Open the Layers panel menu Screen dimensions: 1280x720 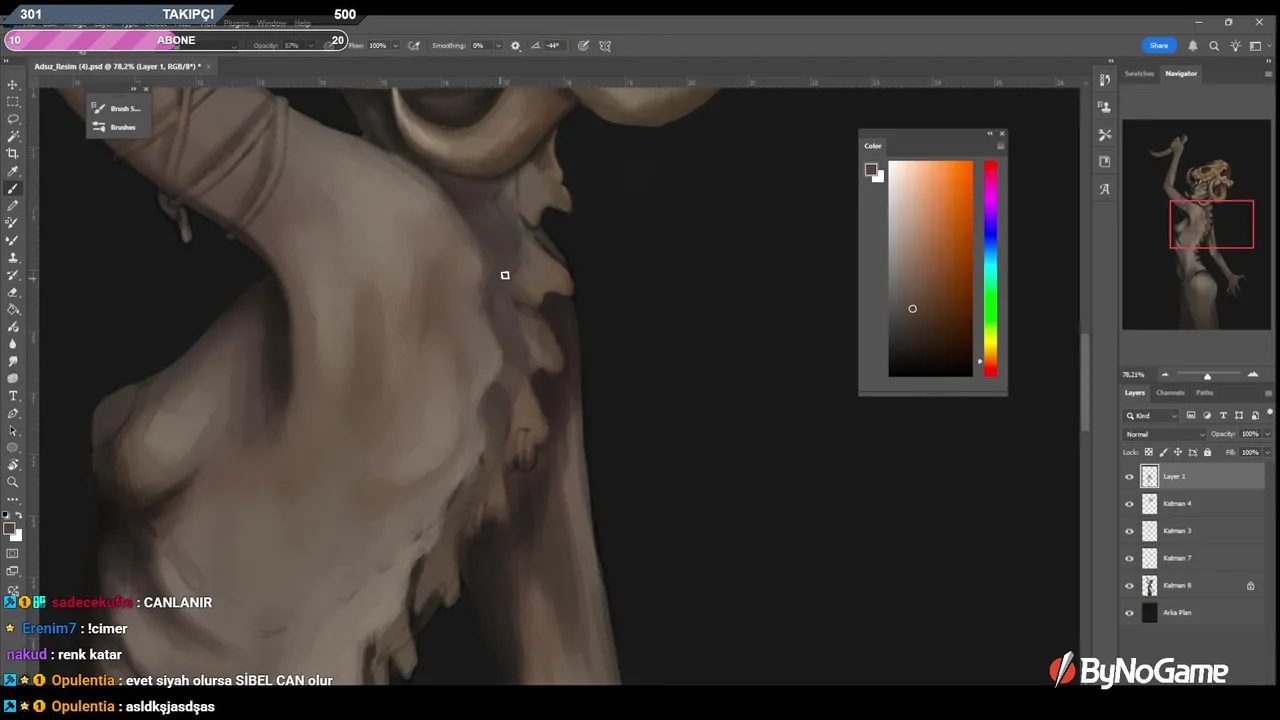pyautogui.click(x=1269, y=393)
